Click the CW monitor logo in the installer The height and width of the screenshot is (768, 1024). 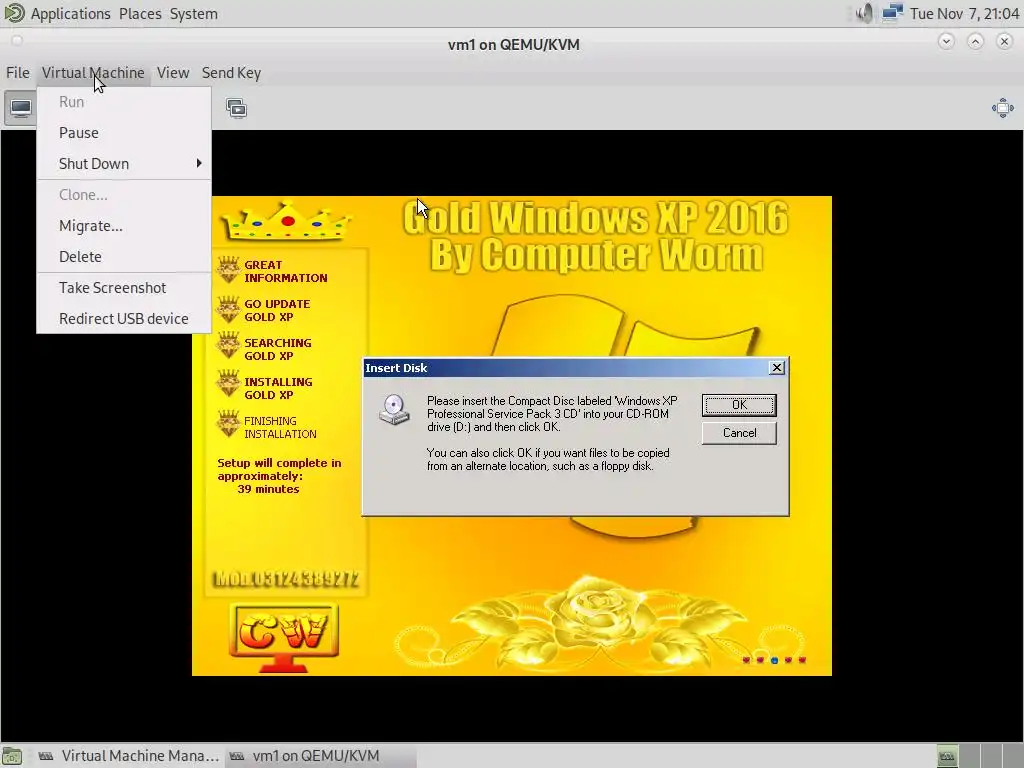(x=284, y=637)
